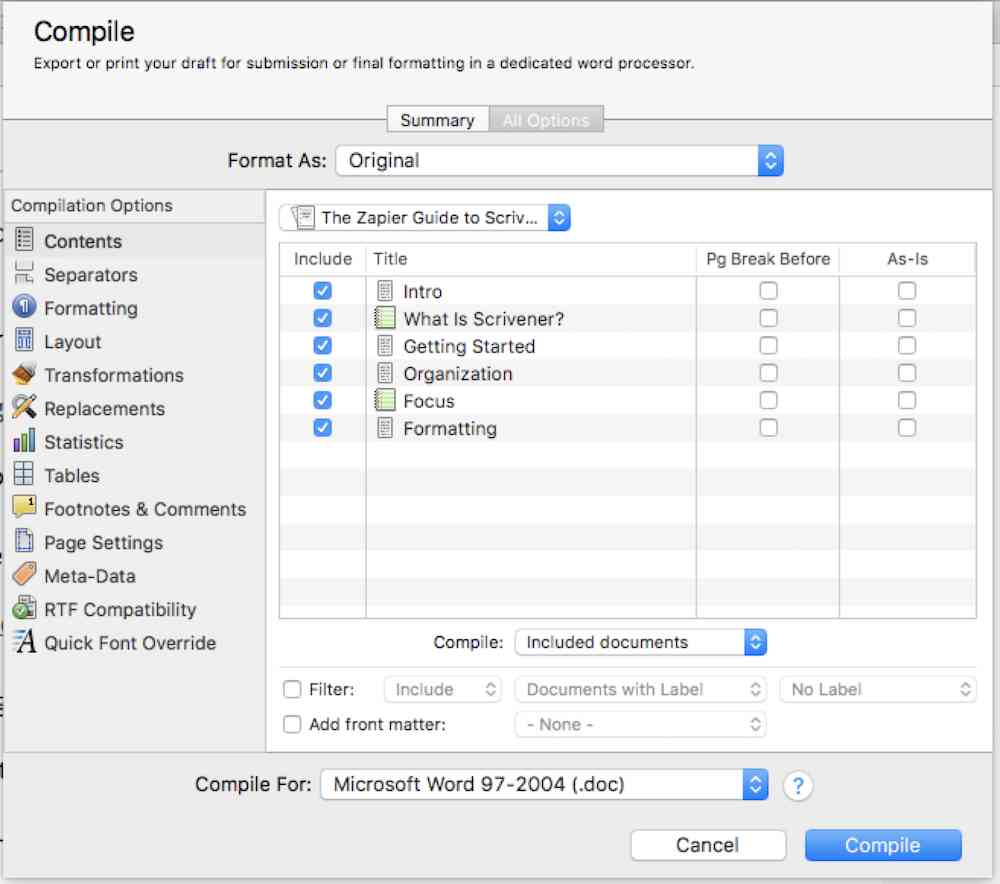Open the Page Settings options
This screenshot has height=884, width=1000.
click(134, 542)
